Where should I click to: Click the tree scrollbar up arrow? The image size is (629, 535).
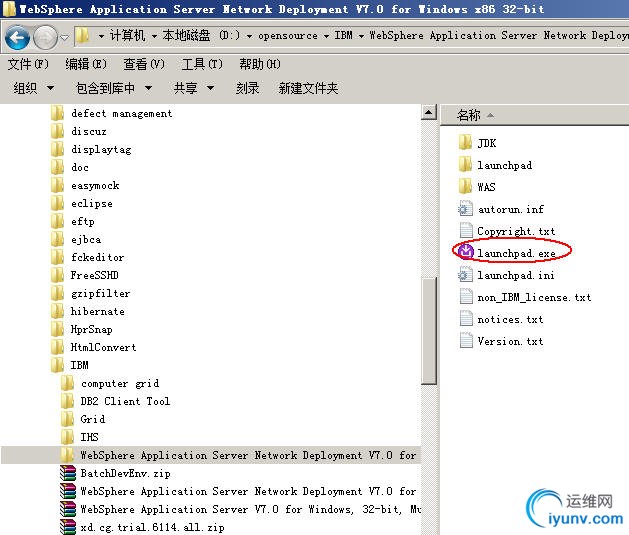(428, 112)
